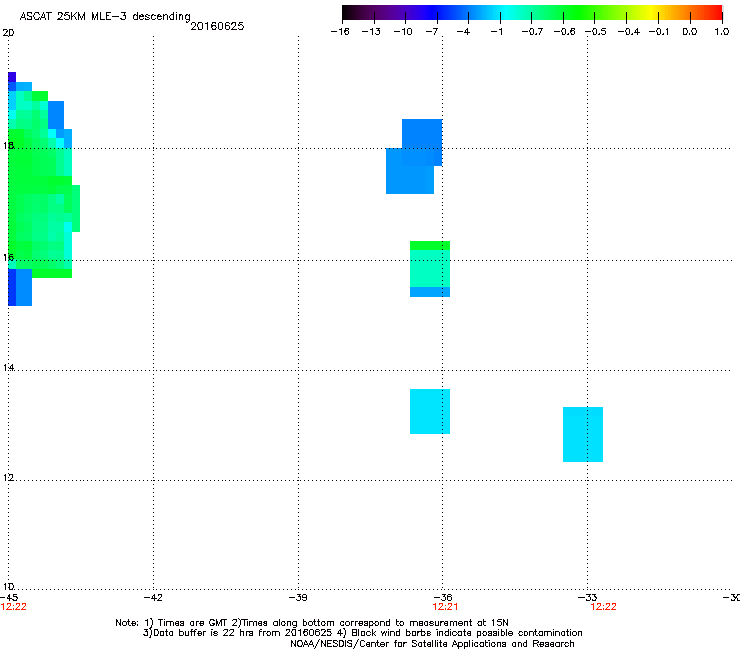This screenshot has width=740, height=650.
Task: Click the latitude 10 axis label
Action: [8, 587]
